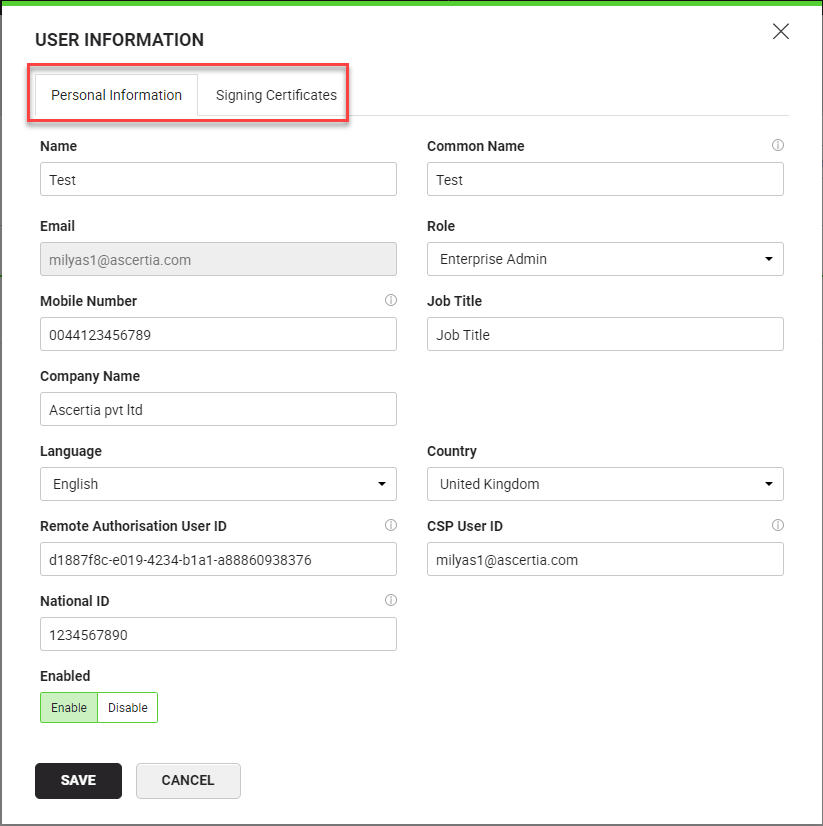Click info icon beside National ID
823x826 pixels.
[x=390, y=601]
